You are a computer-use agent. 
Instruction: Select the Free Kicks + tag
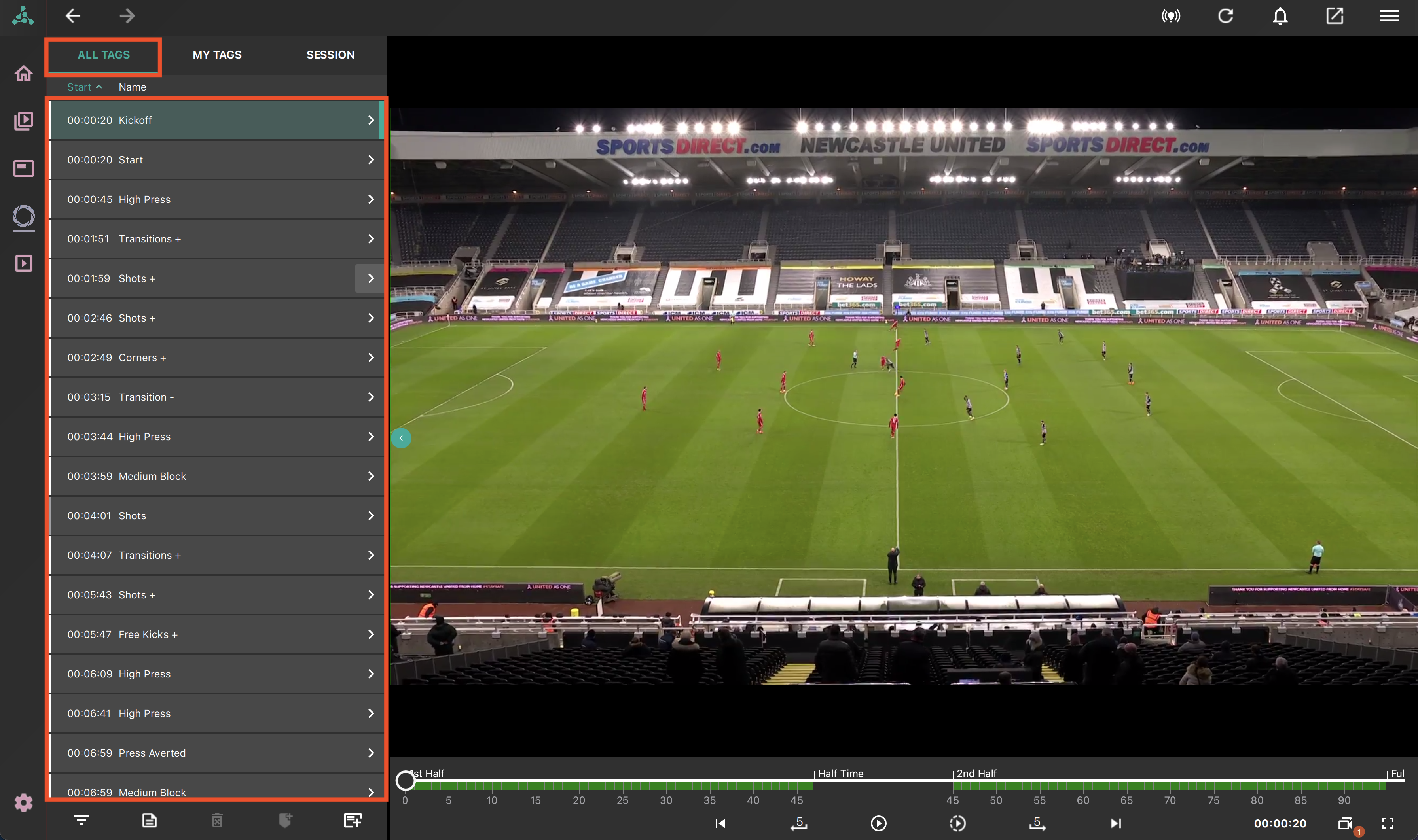click(217, 634)
